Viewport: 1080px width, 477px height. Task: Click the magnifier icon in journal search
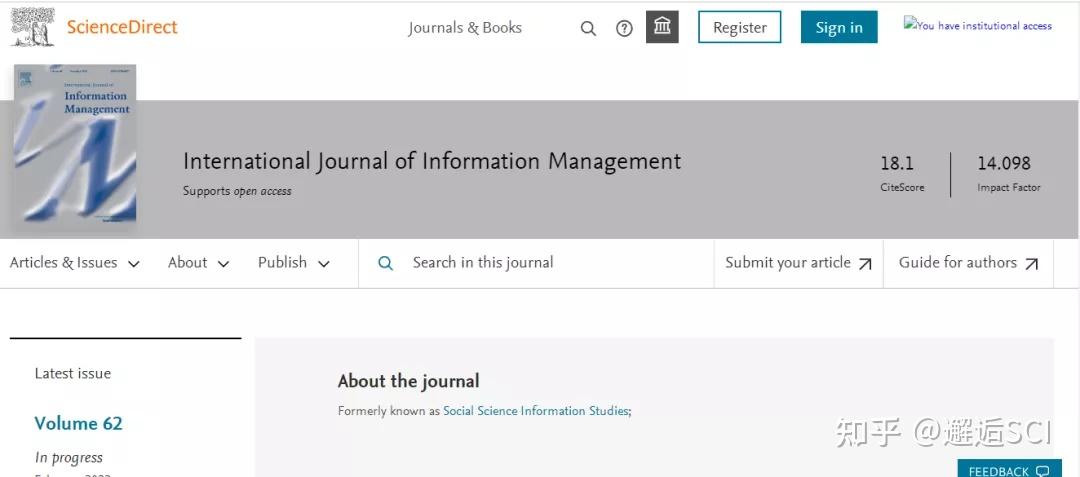click(385, 263)
